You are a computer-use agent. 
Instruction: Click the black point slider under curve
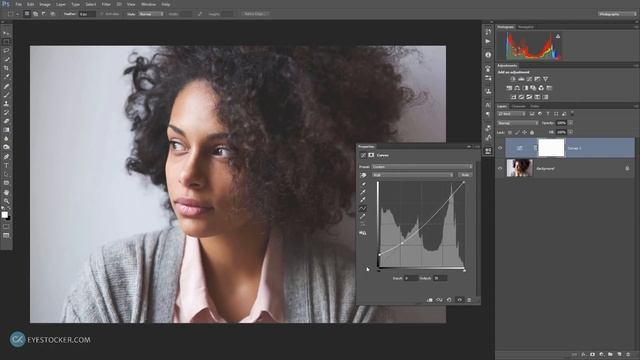tap(379, 270)
